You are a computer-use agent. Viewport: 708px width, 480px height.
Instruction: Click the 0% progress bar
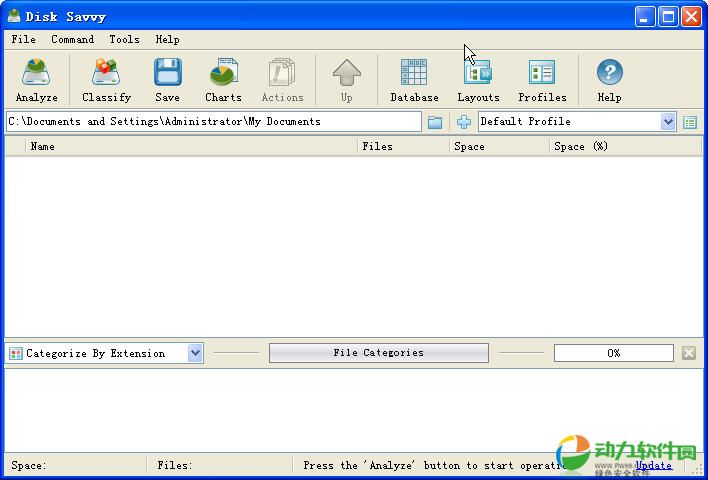[613, 353]
